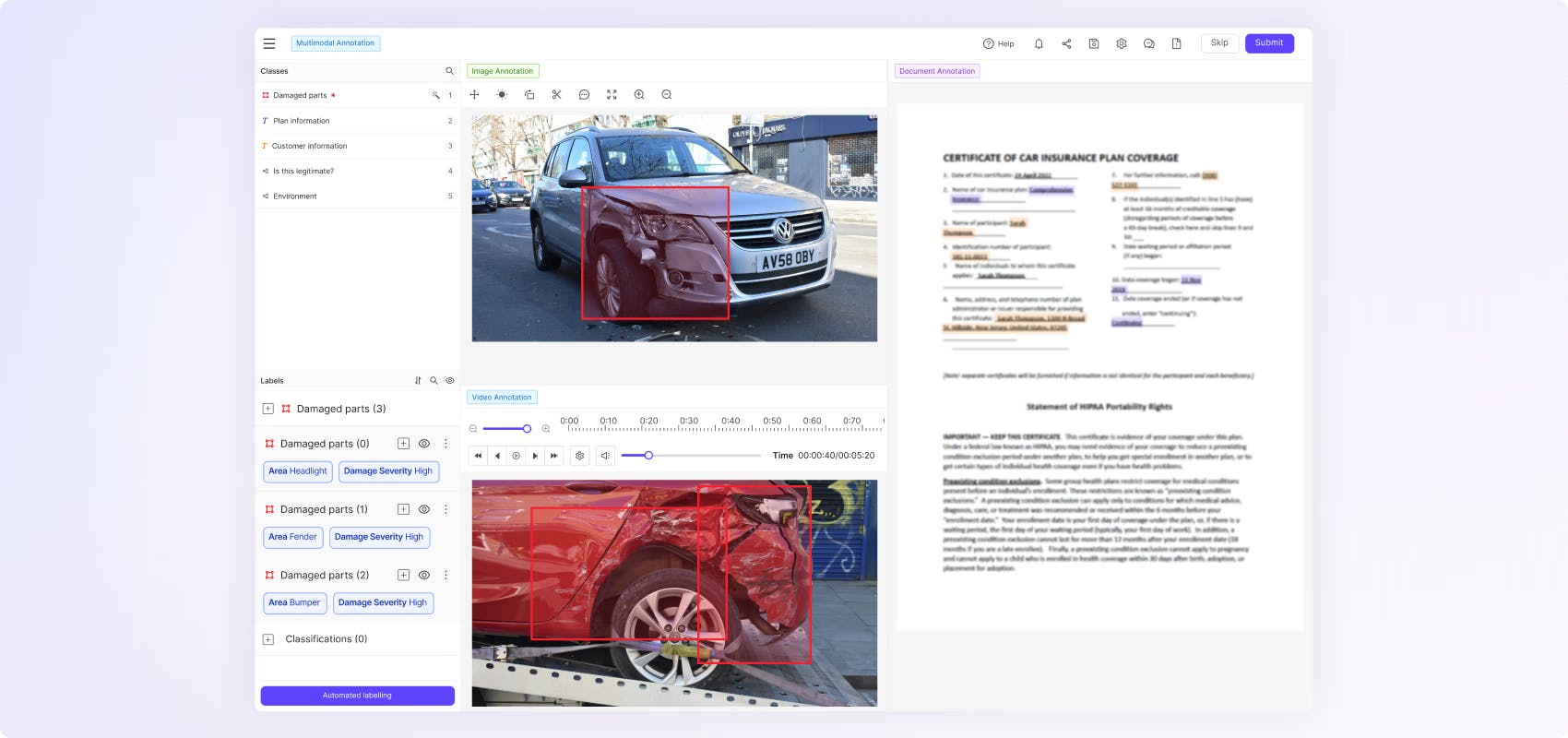This screenshot has width=1568, height=738.
Task: Click the fullscreen expand icon
Action: point(612,95)
